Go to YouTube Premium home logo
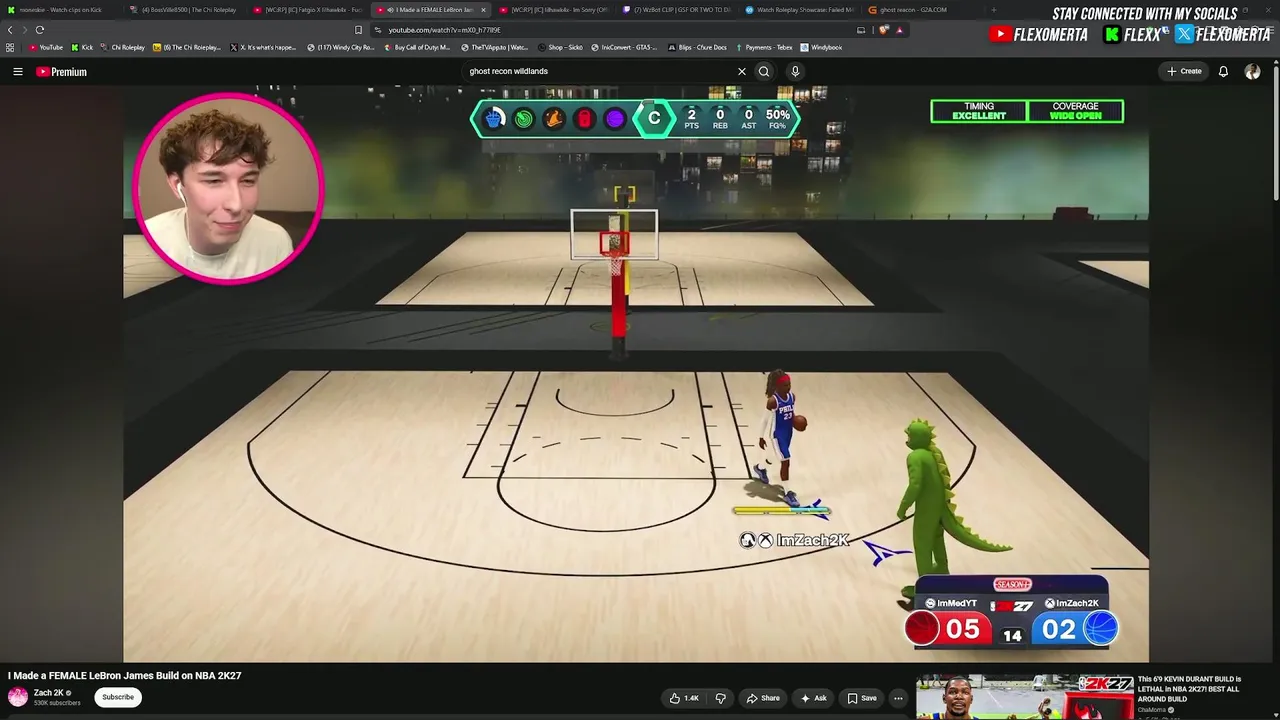Viewport: 1280px width, 720px height. coord(62,72)
